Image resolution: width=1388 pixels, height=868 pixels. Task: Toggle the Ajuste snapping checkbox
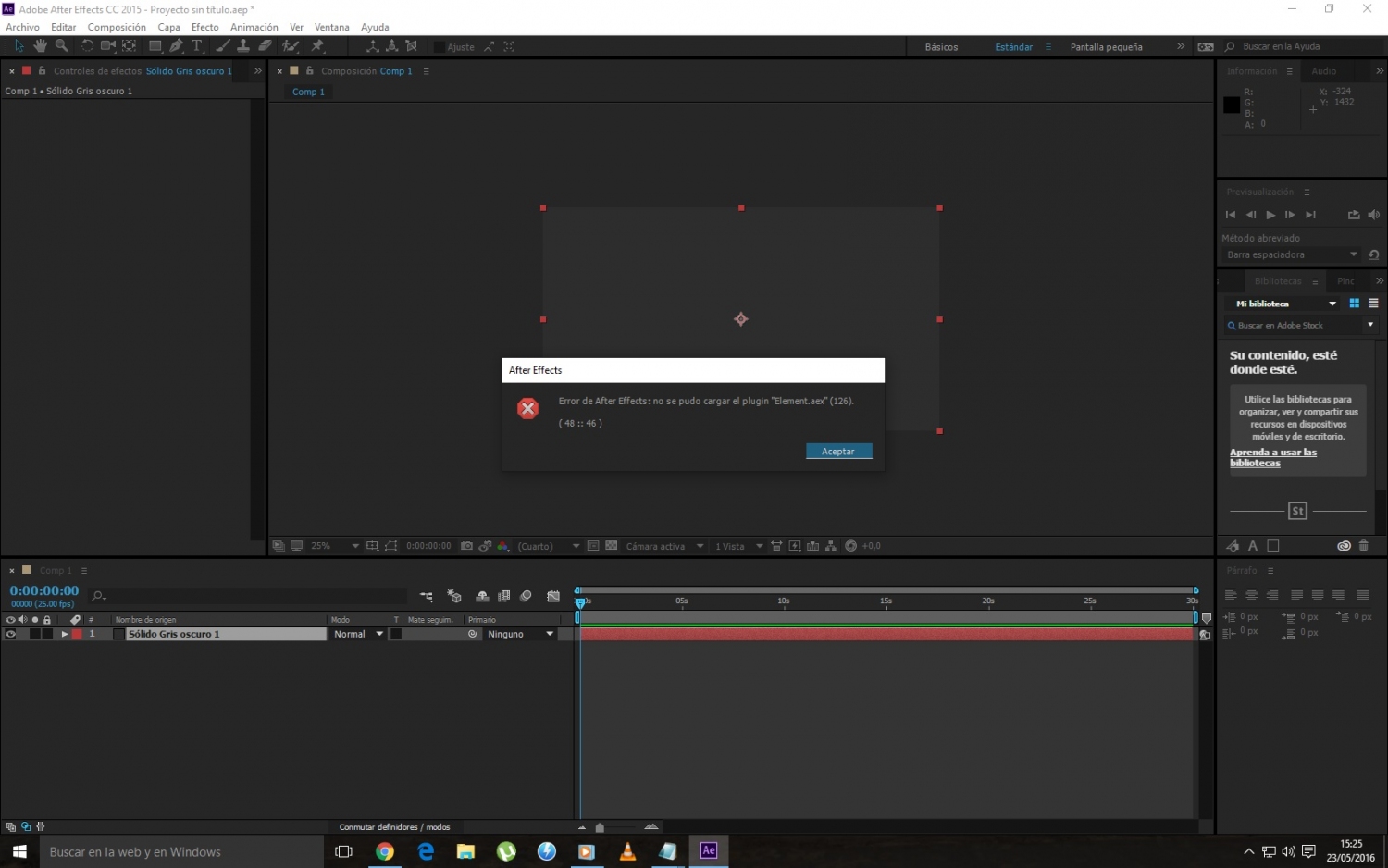[440, 46]
